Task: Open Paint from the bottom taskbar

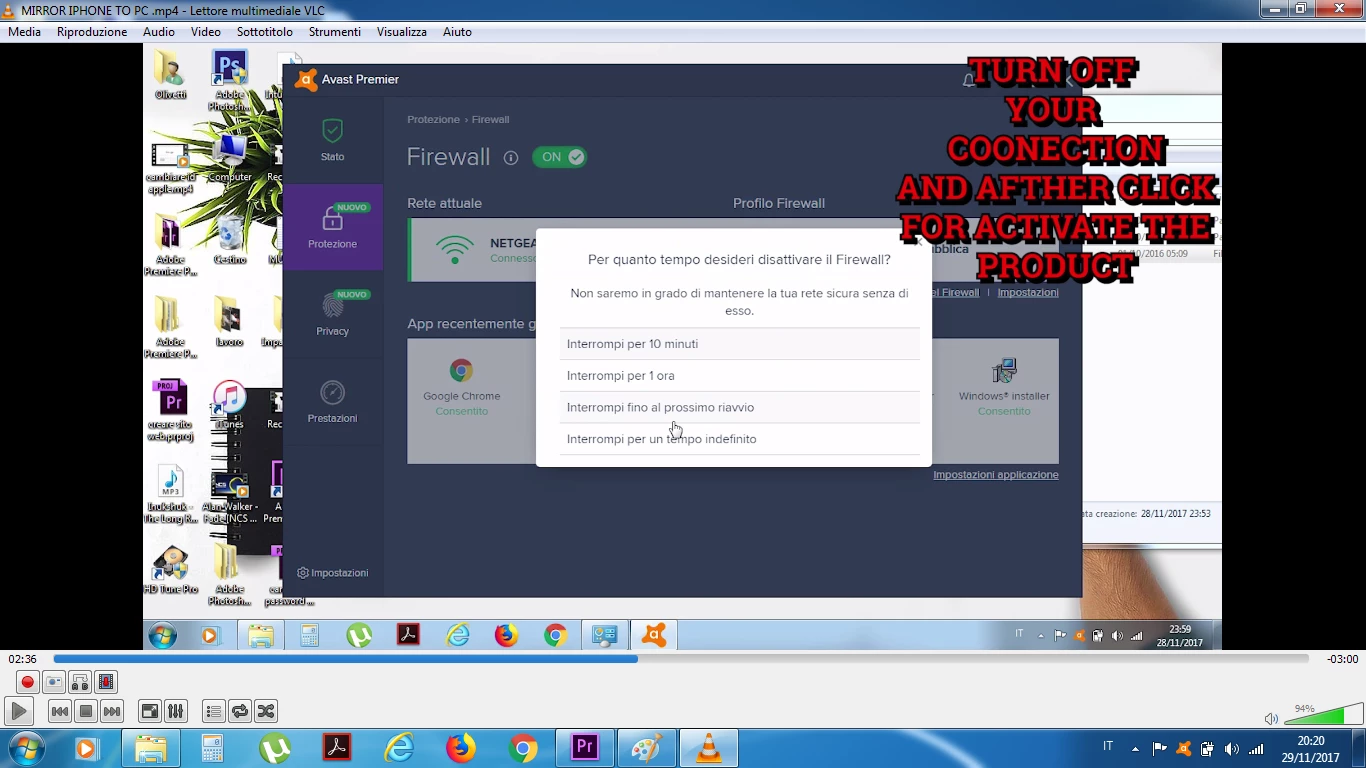Action: pyautogui.click(x=647, y=748)
